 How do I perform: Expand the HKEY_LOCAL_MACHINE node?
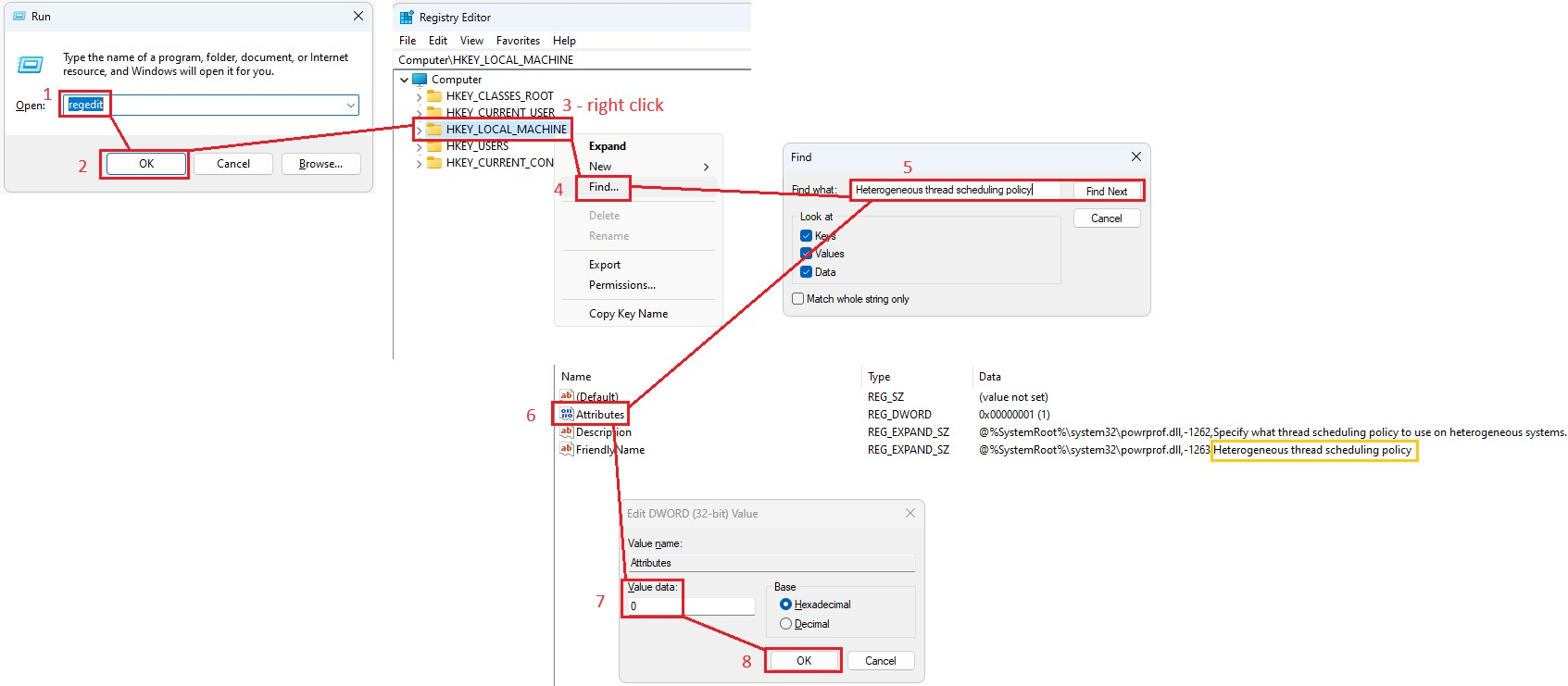coord(419,130)
